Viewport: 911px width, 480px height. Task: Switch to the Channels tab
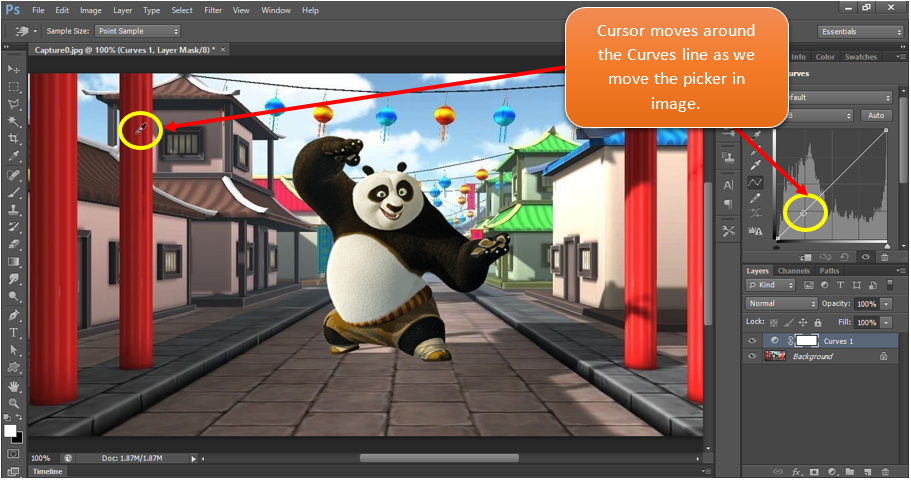pos(793,271)
